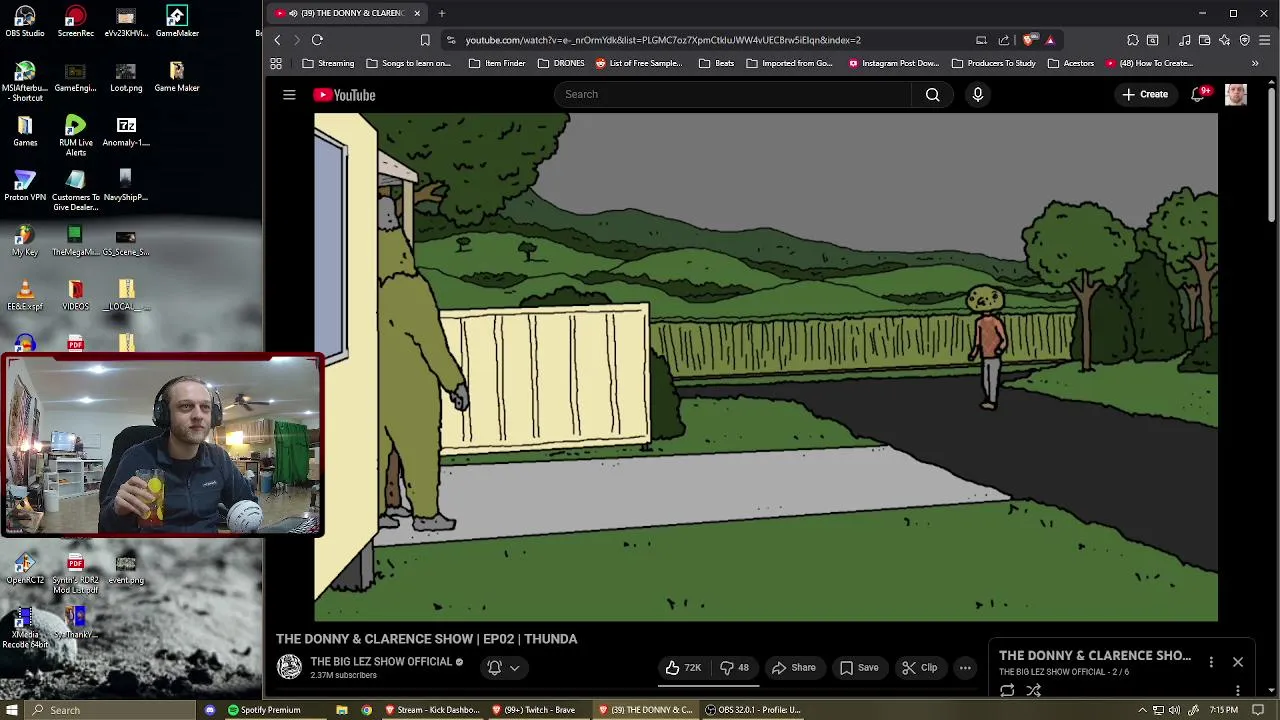Open the volume control in system tray
Screen dimensions: 1280x720
(1174, 710)
